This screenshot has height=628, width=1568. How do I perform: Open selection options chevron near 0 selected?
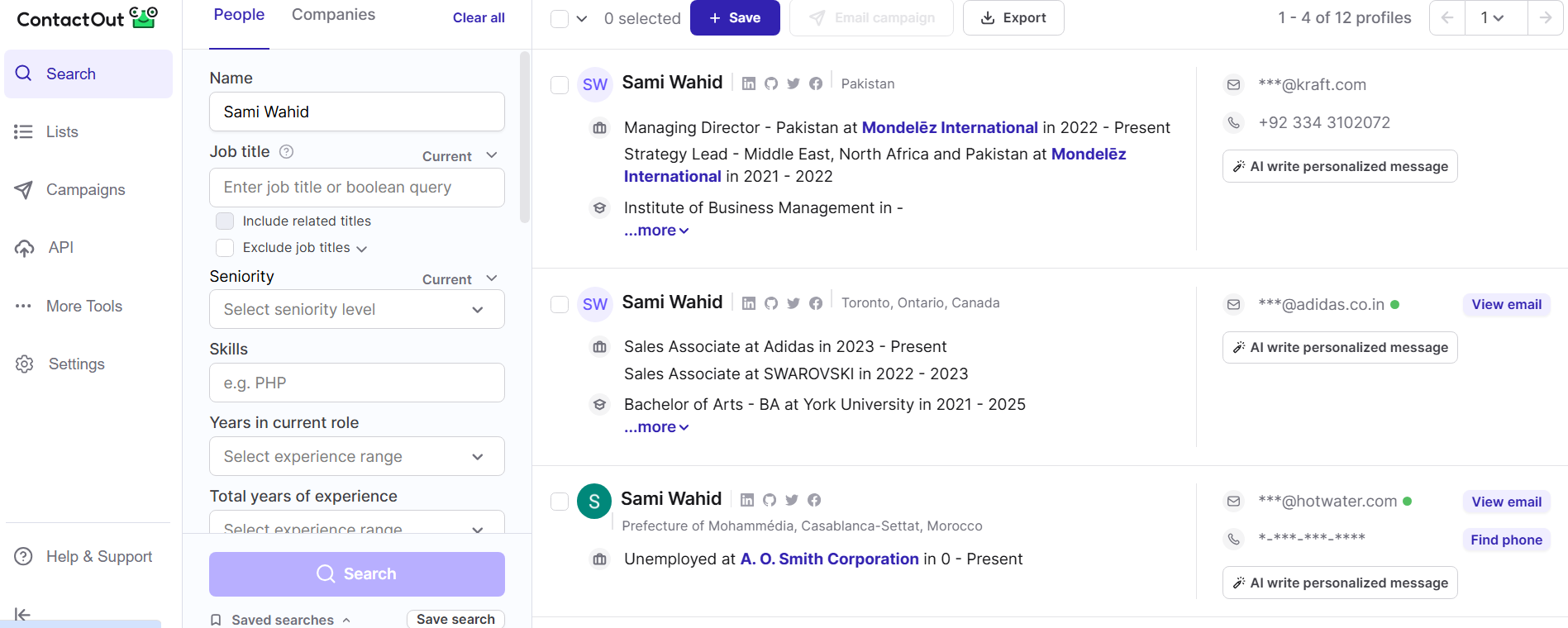(x=582, y=18)
